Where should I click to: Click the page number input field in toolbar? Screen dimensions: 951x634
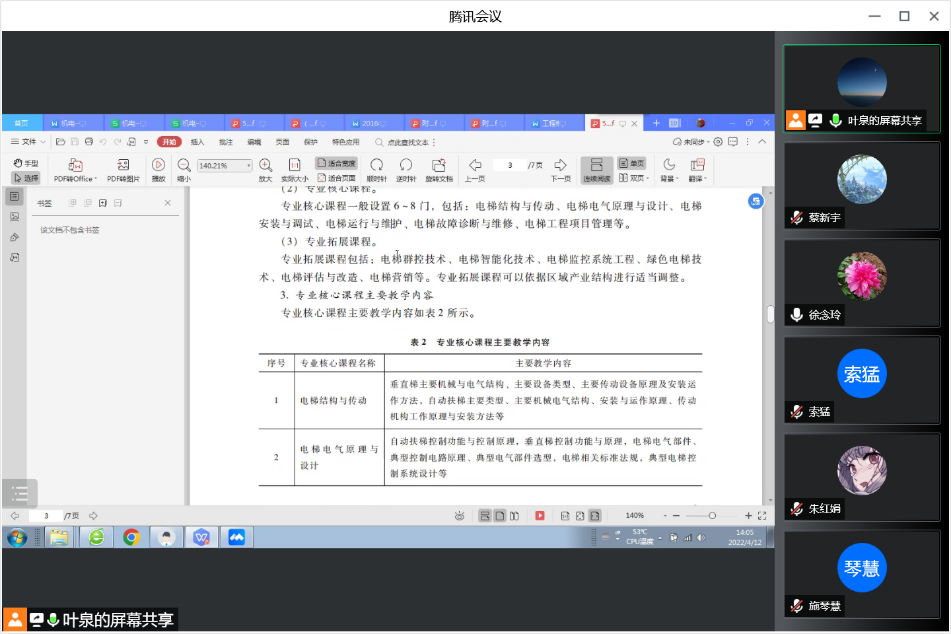[x=511, y=165]
